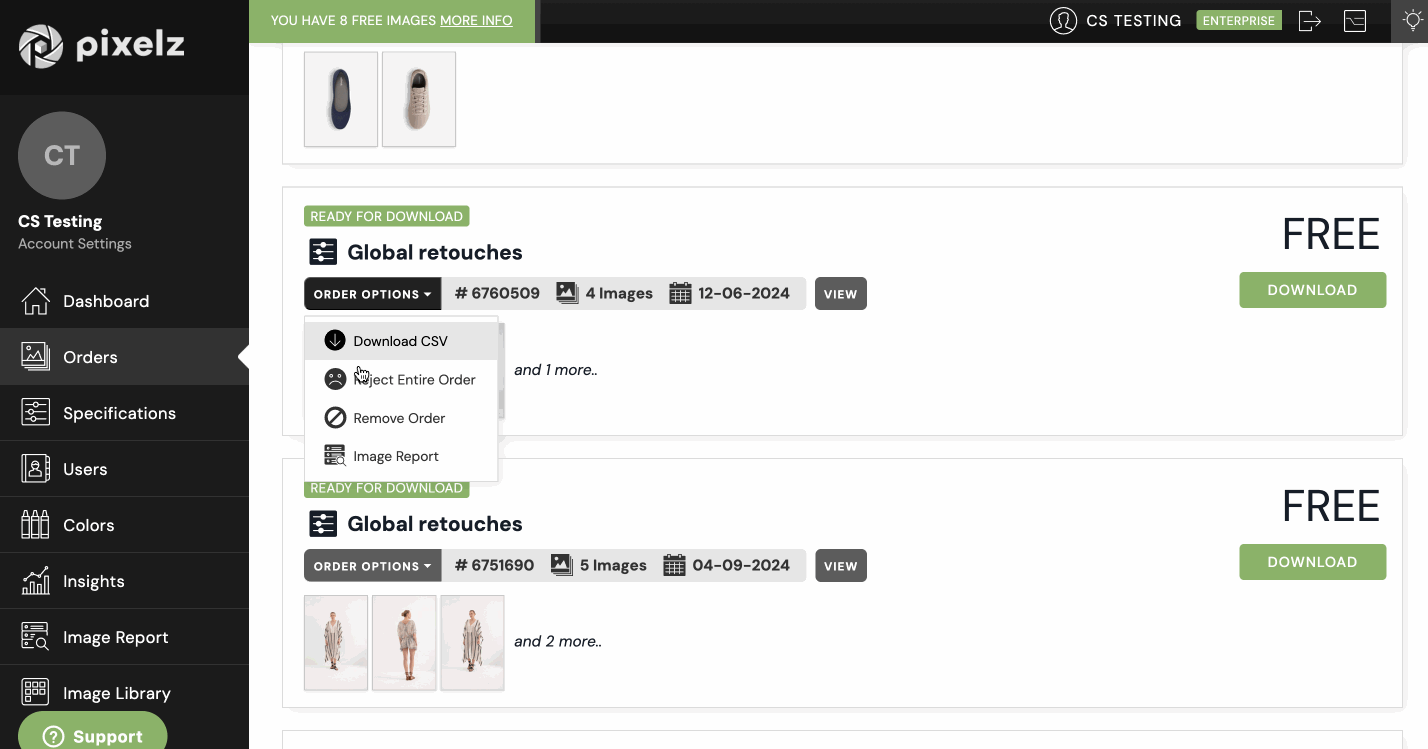Click the CS Testing user profile icon
This screenshot has height=749, width=1428.
coord(1063,21)
